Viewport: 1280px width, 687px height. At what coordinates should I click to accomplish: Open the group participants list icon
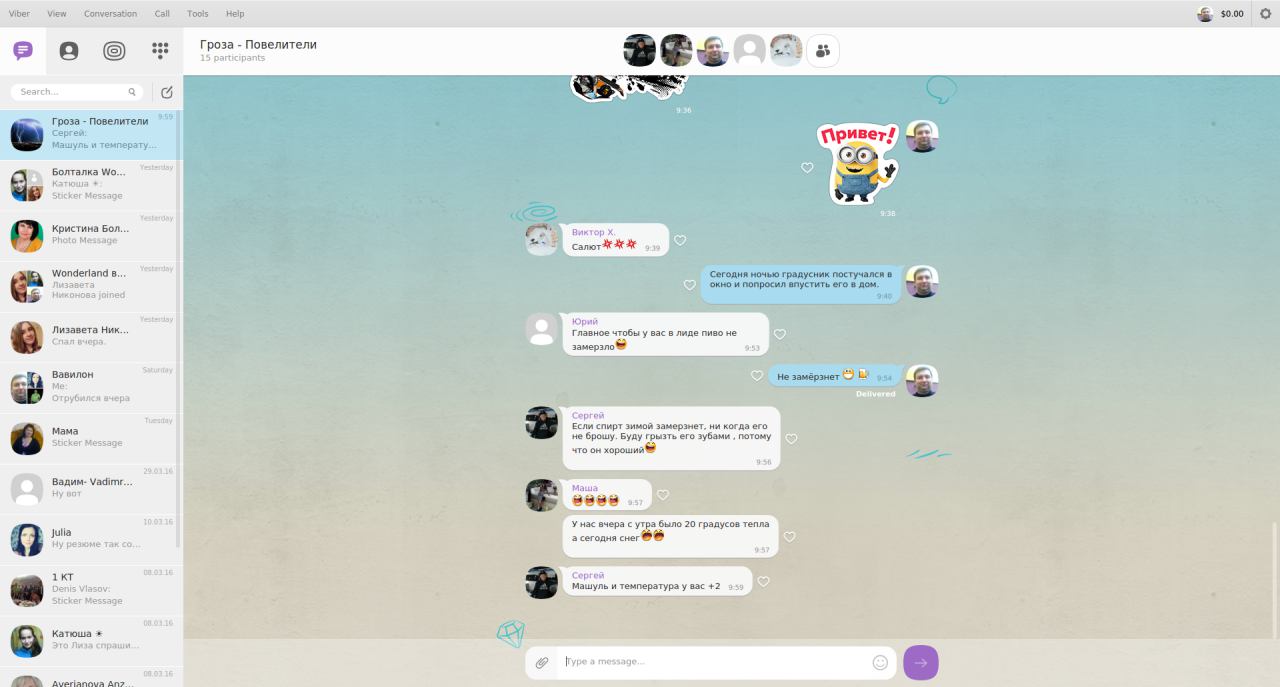[823, 51]
